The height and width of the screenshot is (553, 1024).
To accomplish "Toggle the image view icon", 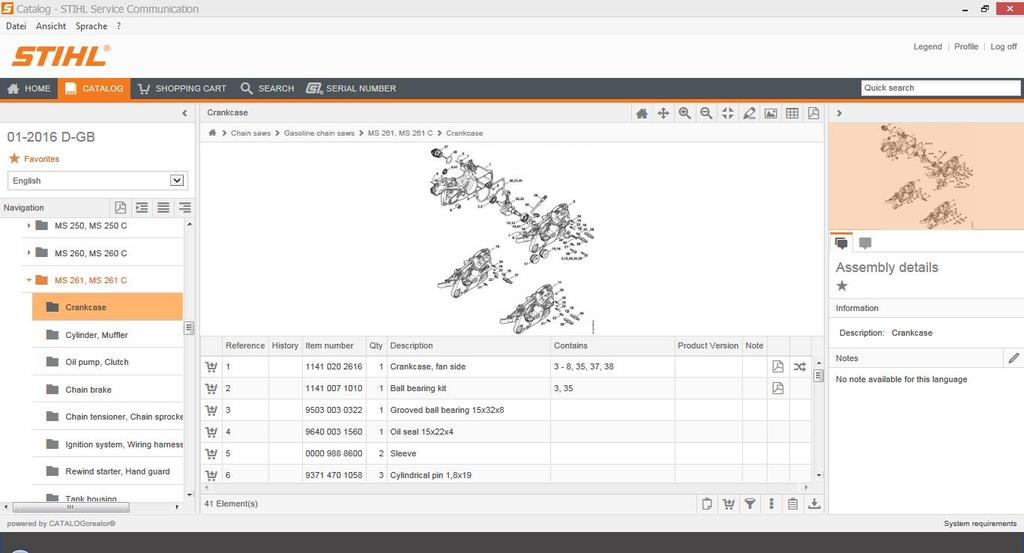I will [x=771, y=113].
